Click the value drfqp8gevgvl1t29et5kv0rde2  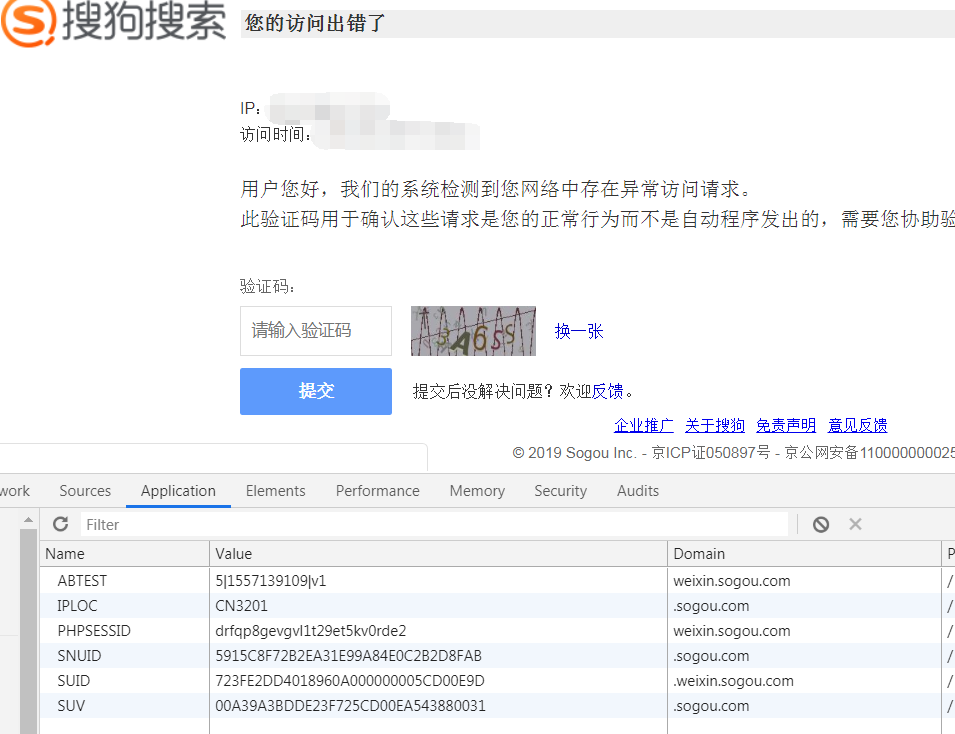311,631
